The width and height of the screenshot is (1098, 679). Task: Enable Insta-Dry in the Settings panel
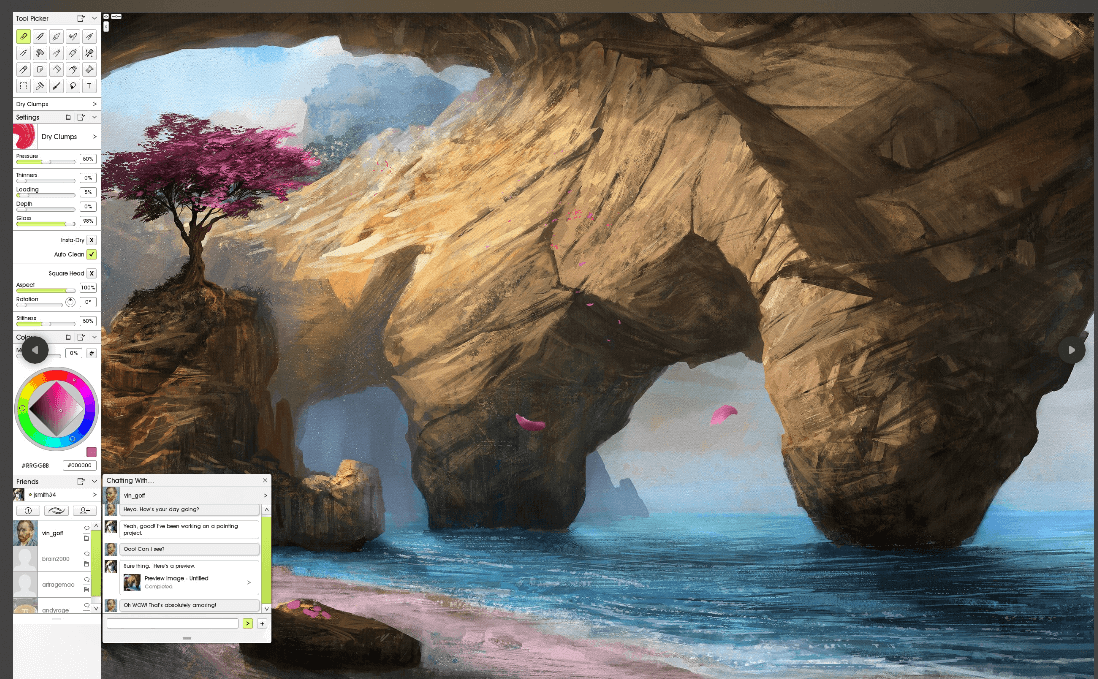click(91, 240)
